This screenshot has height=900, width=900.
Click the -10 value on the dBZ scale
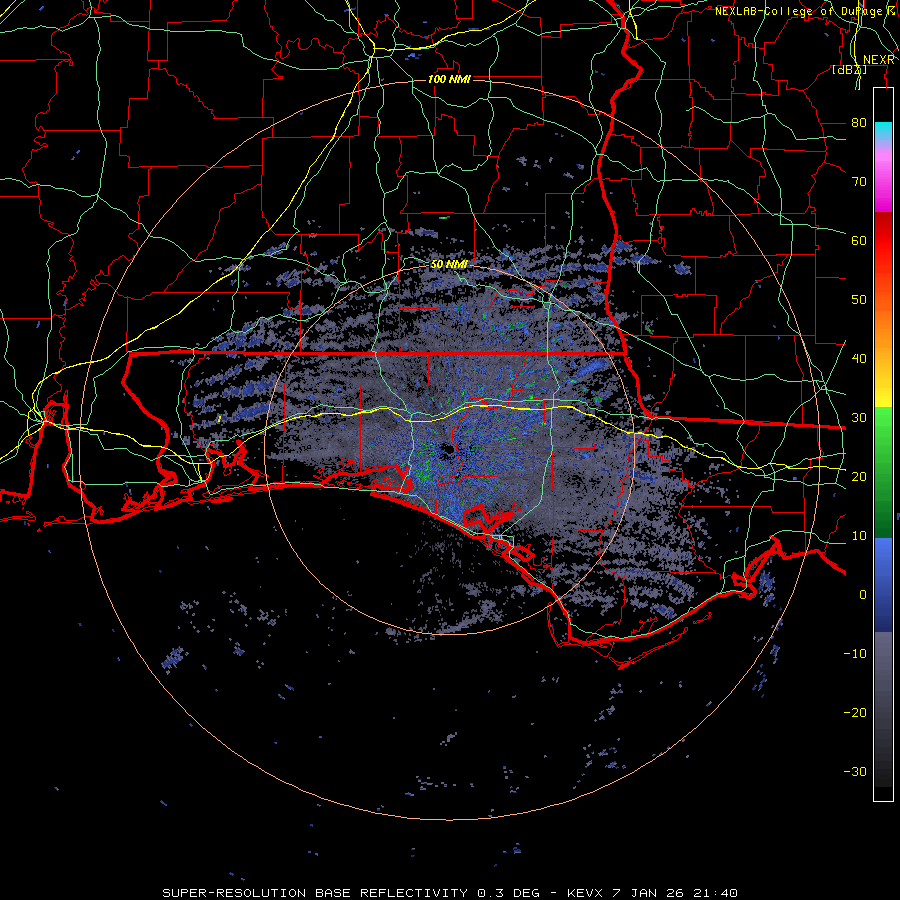855,654
